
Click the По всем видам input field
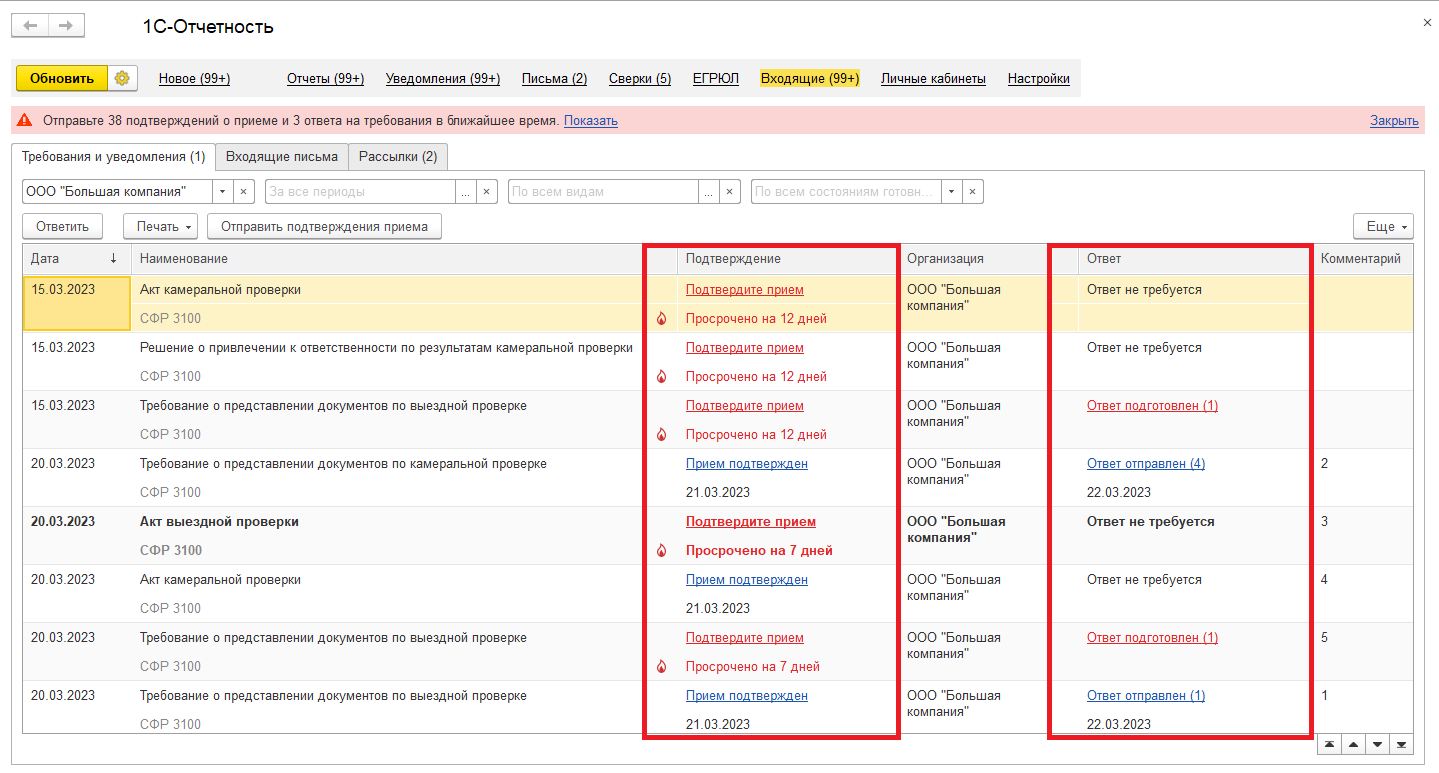click(x=603, y=191)
